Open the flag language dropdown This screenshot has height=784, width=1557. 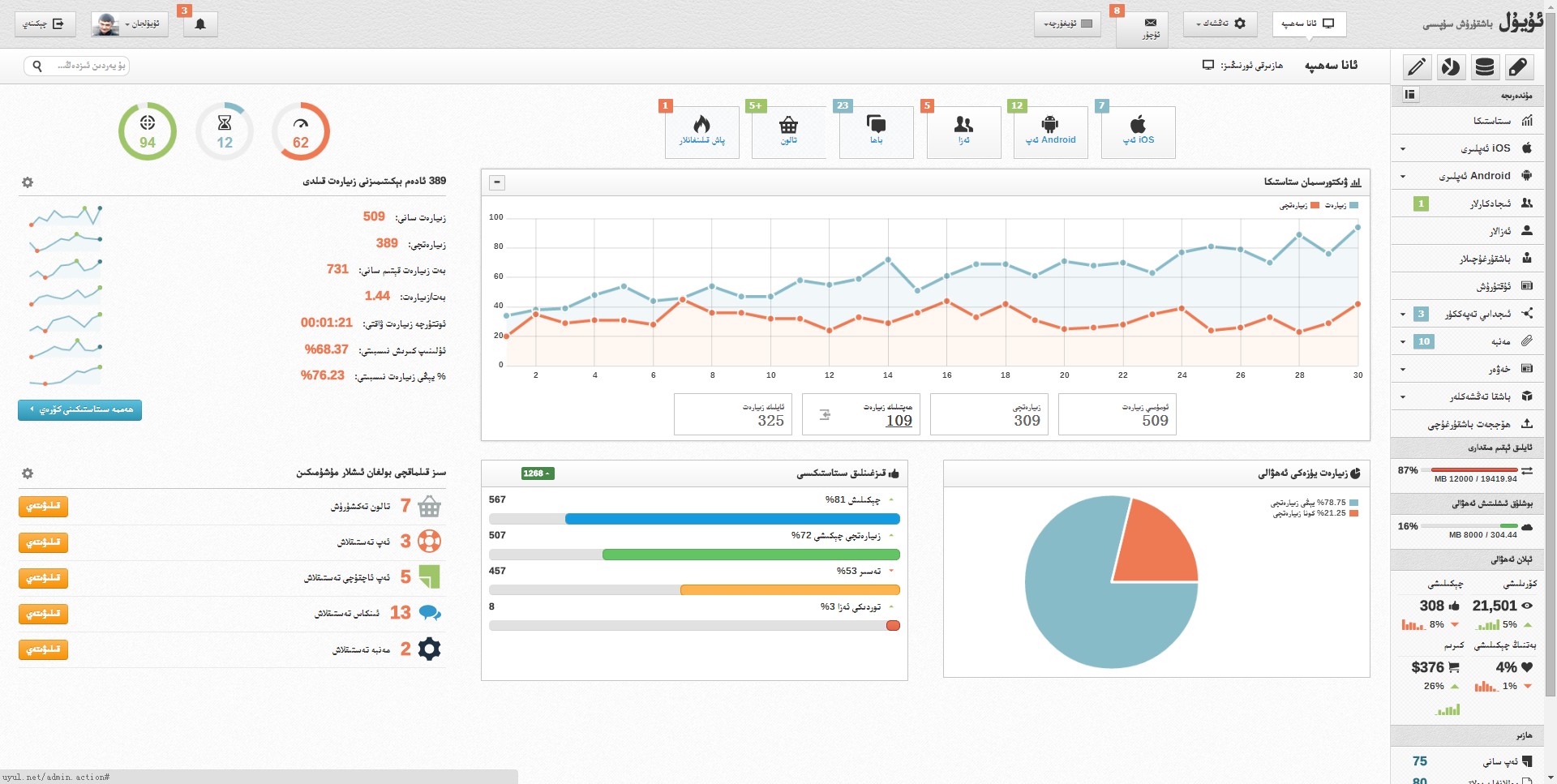pyautogui.click(x=1067, y=24)
